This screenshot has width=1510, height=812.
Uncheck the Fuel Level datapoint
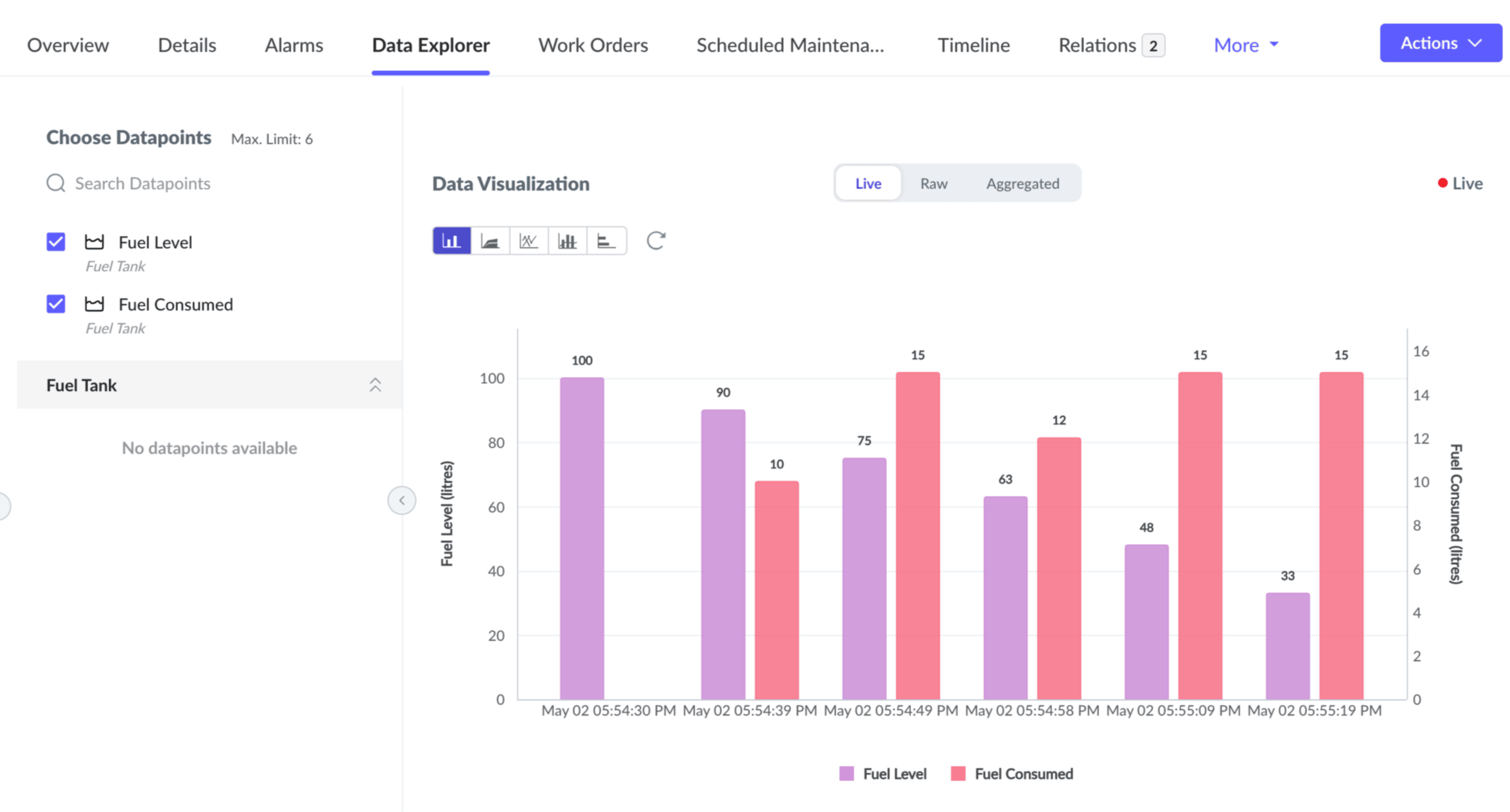(x=56, y=242)
